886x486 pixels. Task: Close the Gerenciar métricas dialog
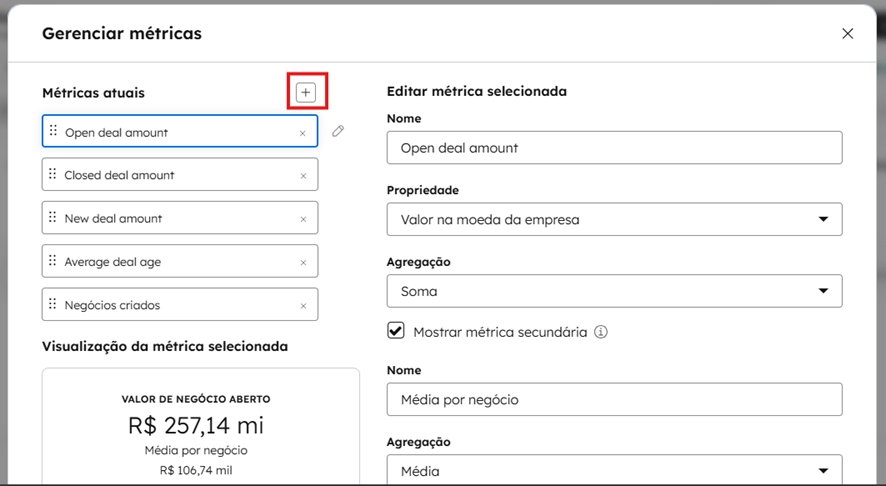pyautogui.click(x=847, y=34)
